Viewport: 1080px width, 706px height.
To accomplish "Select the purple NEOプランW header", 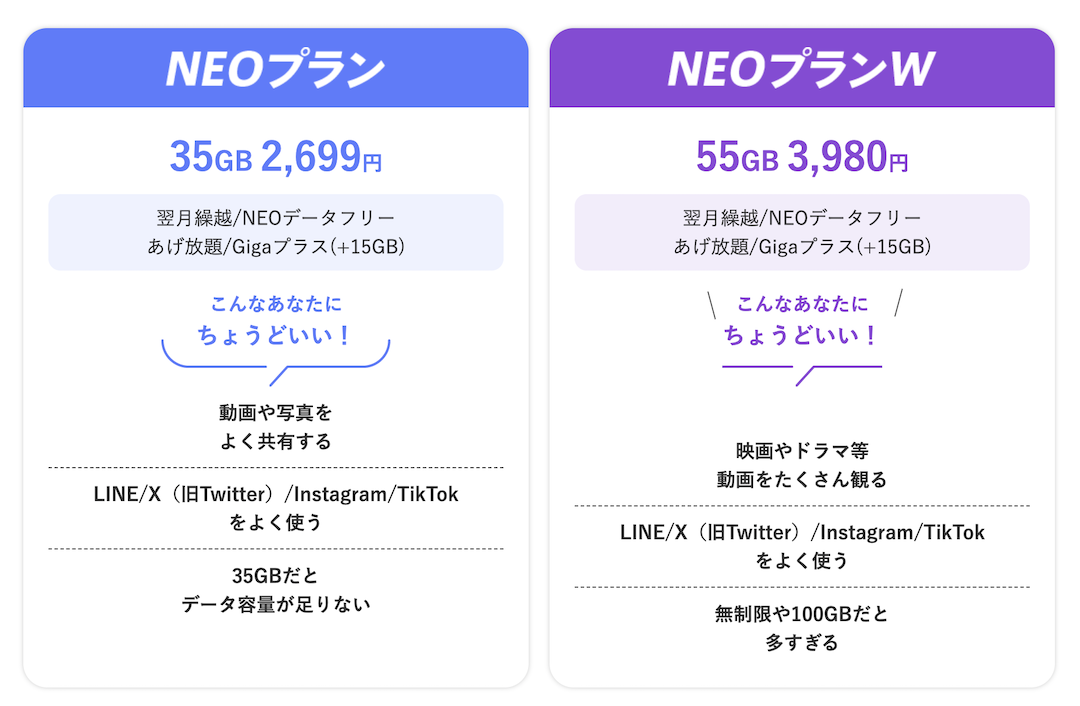I will pyautogui.click(x=801, y=68).
